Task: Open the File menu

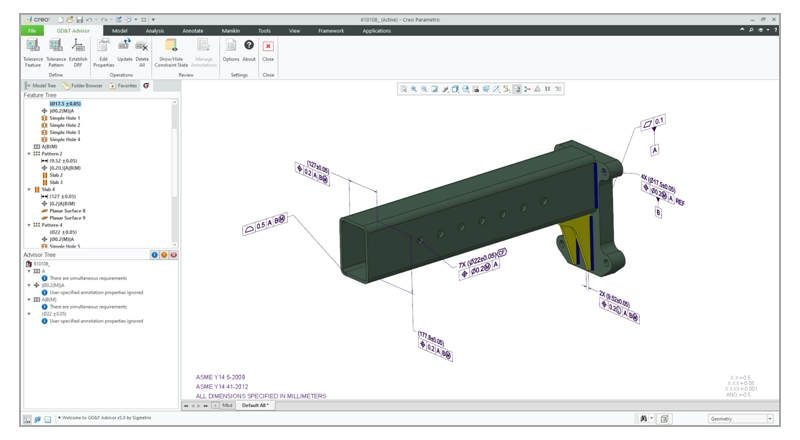Action: (32, 31)
